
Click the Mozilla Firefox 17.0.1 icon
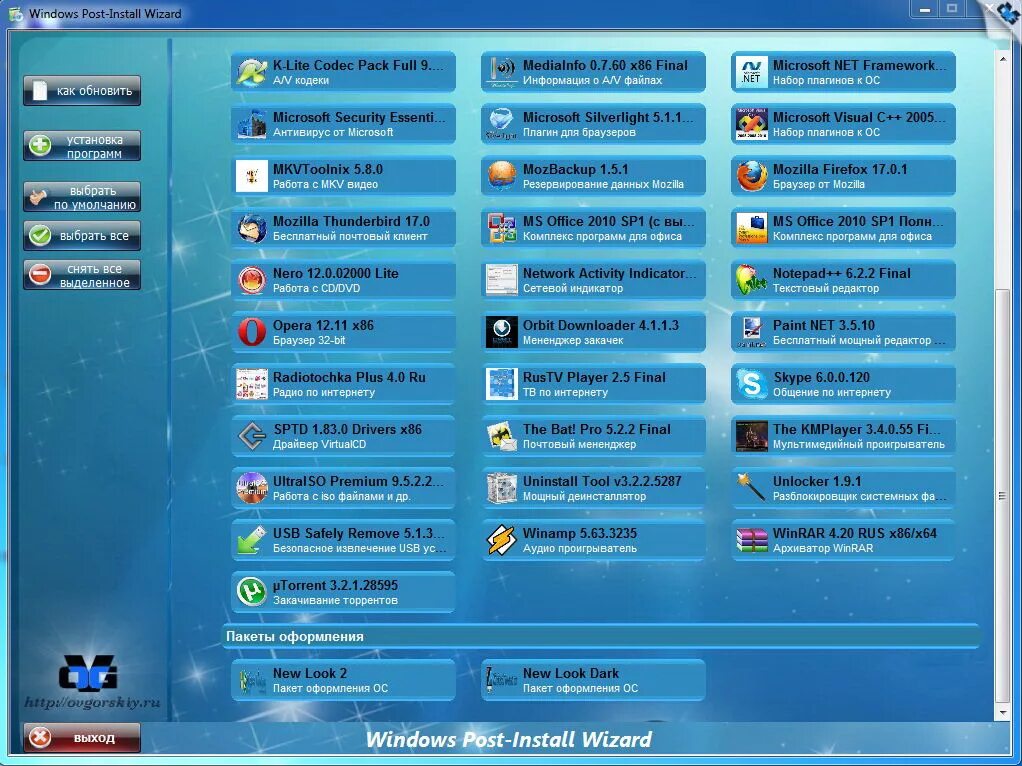point(752,176)
